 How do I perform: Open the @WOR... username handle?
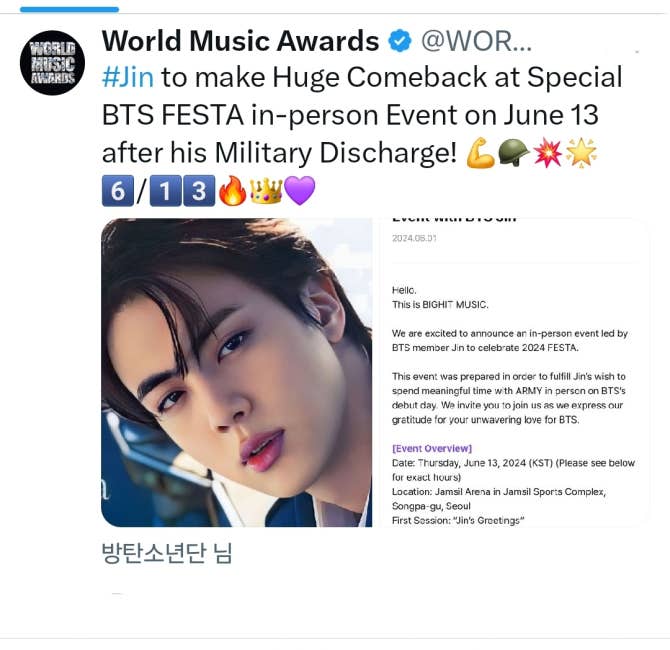point(476,41)
